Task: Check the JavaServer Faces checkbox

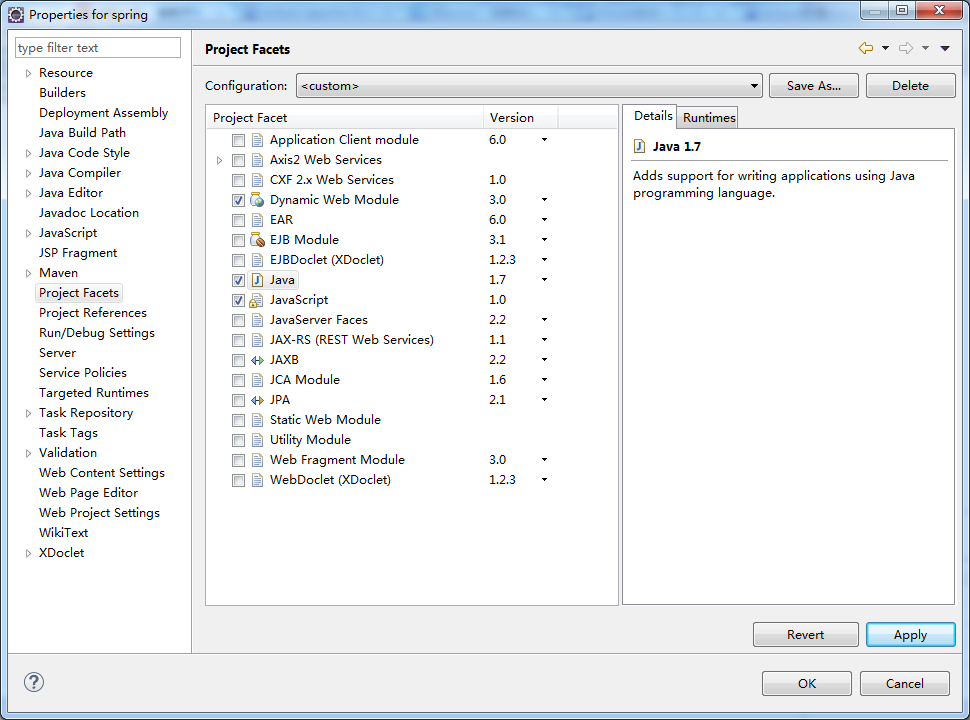Action: [238, 320]
